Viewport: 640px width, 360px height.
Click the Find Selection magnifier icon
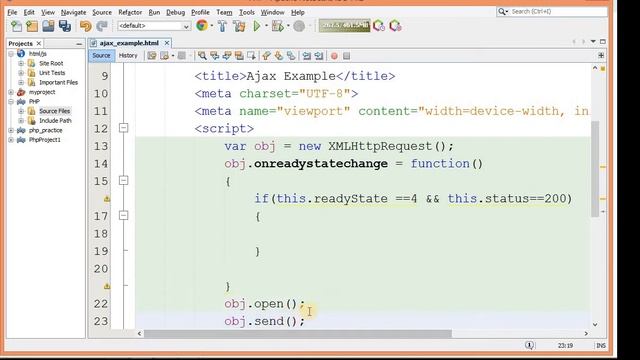(202, 56)
